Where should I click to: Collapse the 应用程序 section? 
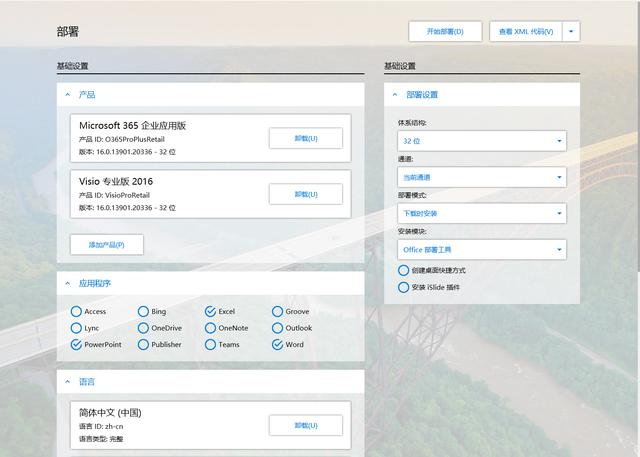point(68,283)
